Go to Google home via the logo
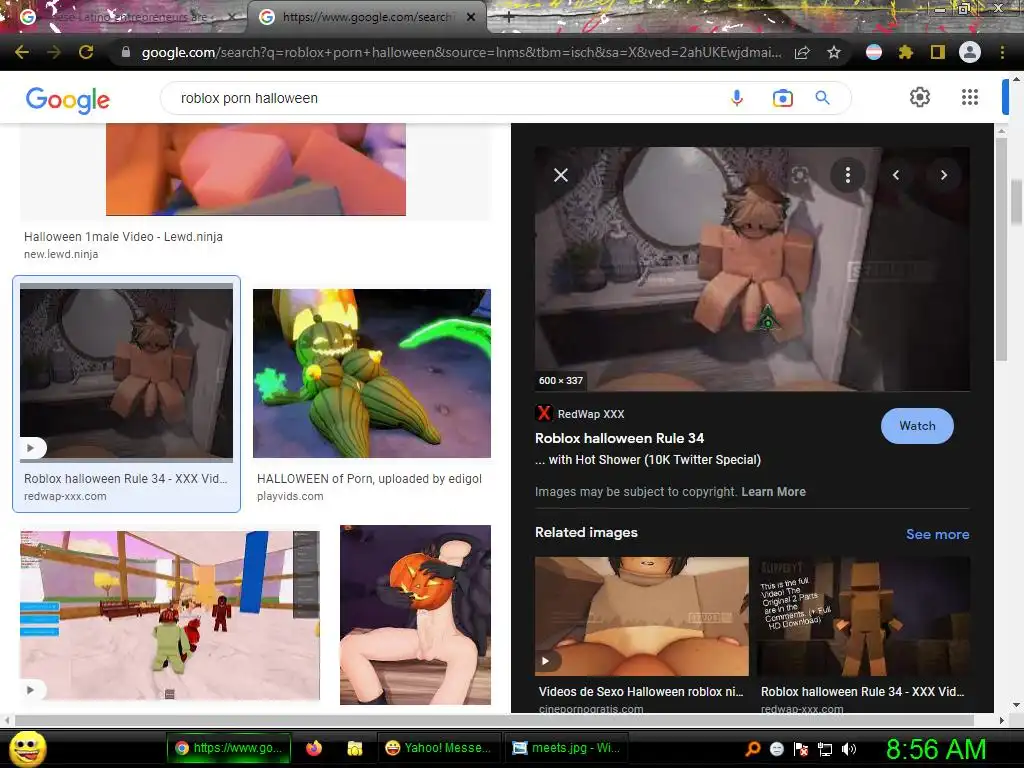This screenshot has height=768, width=1024. [68, 99]
